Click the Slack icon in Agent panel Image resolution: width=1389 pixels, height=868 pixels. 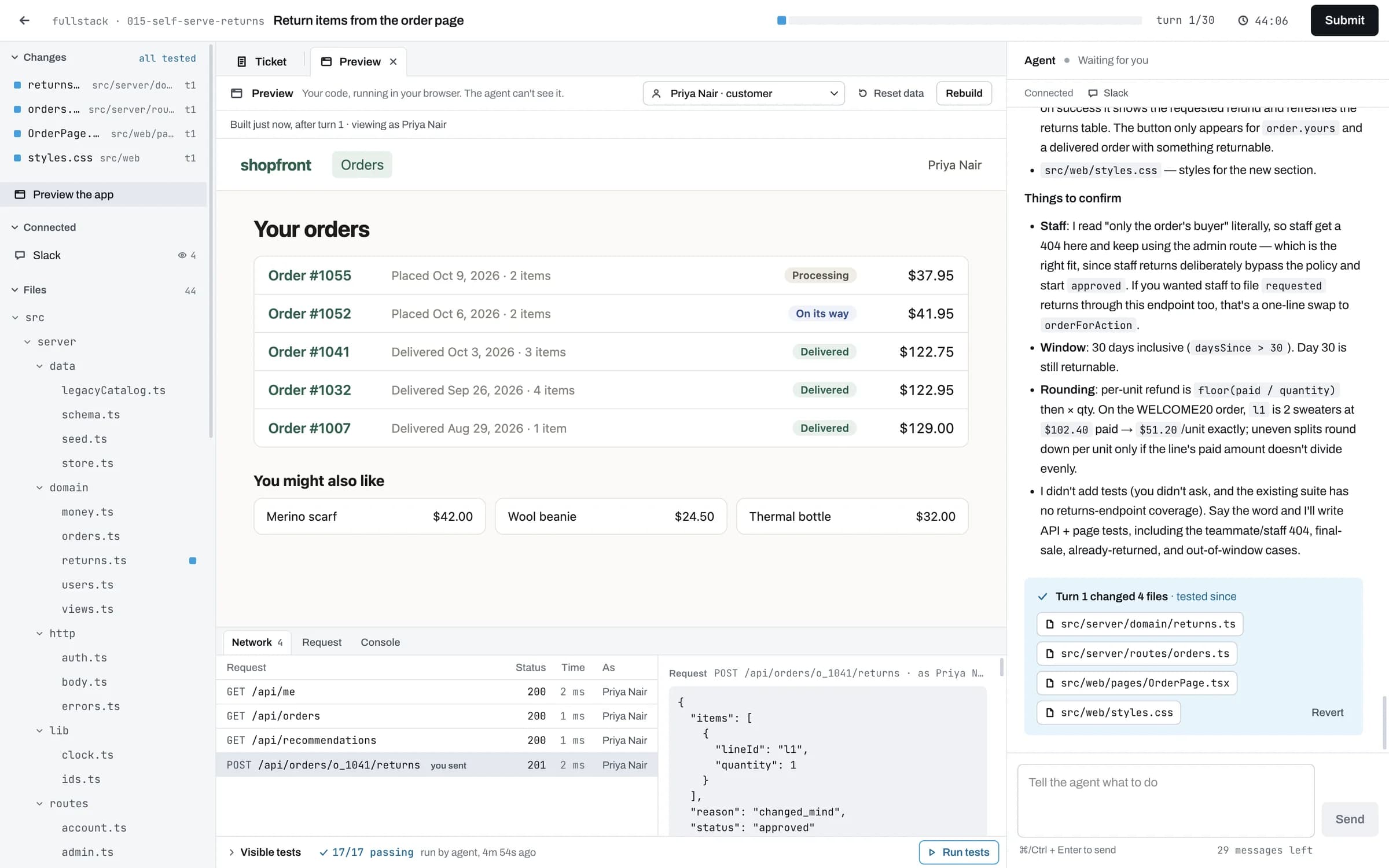tap(1093, 93)
